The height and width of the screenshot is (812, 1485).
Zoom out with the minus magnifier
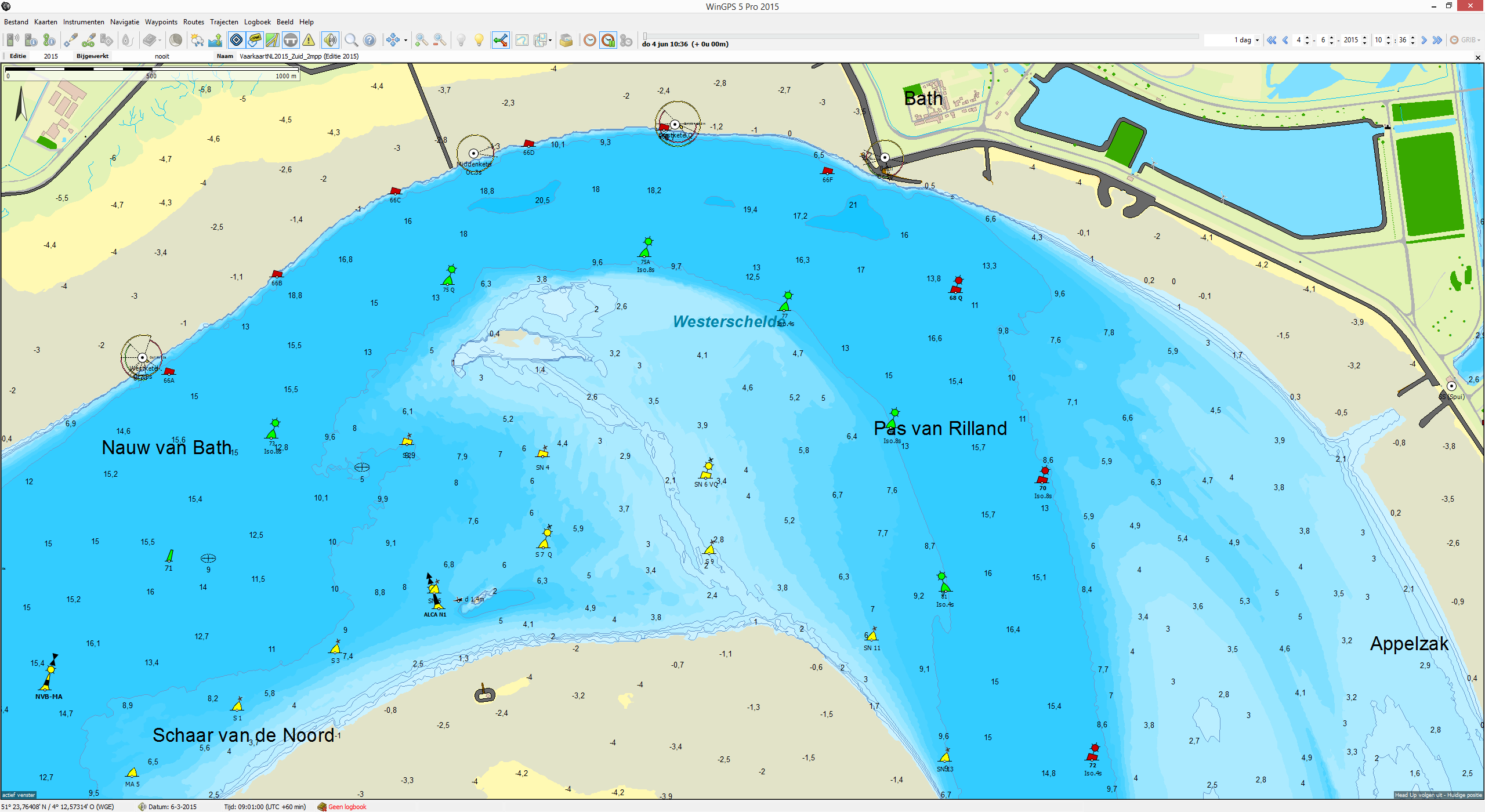[440, 40]
